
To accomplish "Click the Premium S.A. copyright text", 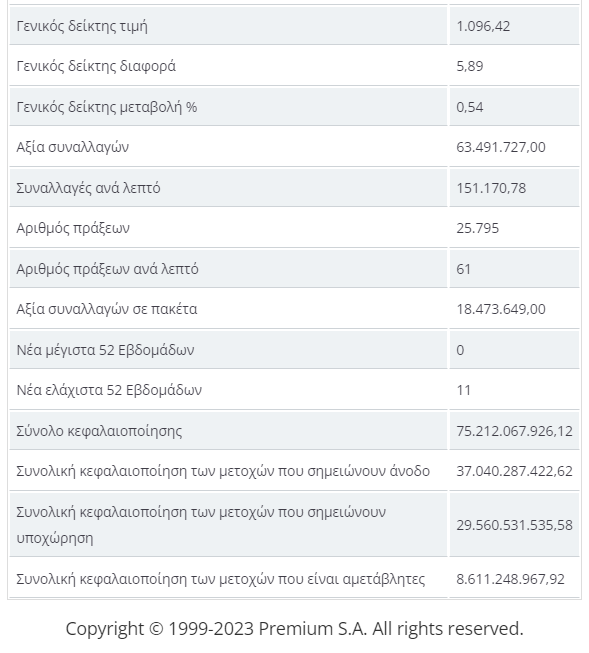I will click(x=294, y=628).
